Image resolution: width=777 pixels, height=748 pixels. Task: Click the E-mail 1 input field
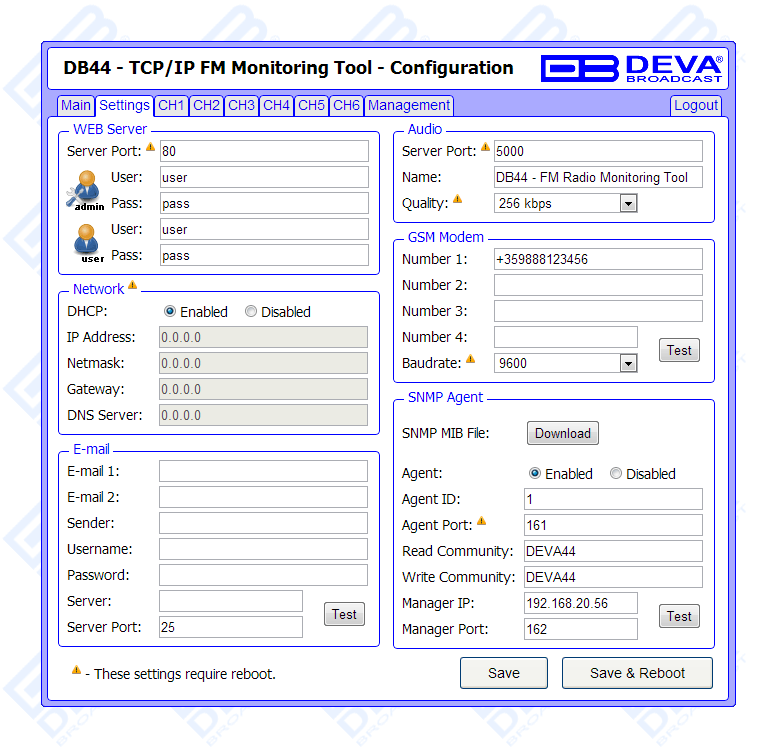coord(263,471)
